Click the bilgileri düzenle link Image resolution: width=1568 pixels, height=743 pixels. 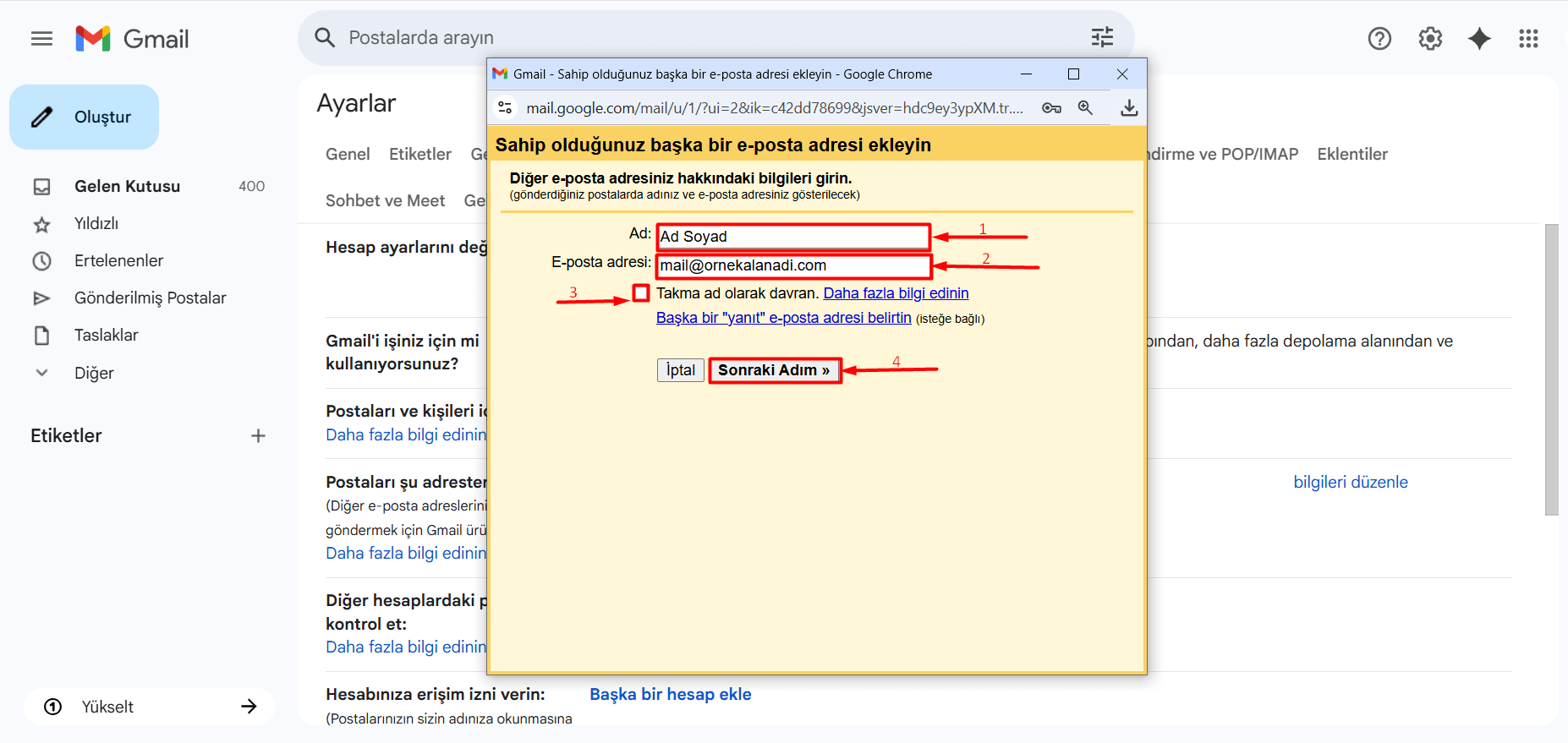[x=1351, y=482]
